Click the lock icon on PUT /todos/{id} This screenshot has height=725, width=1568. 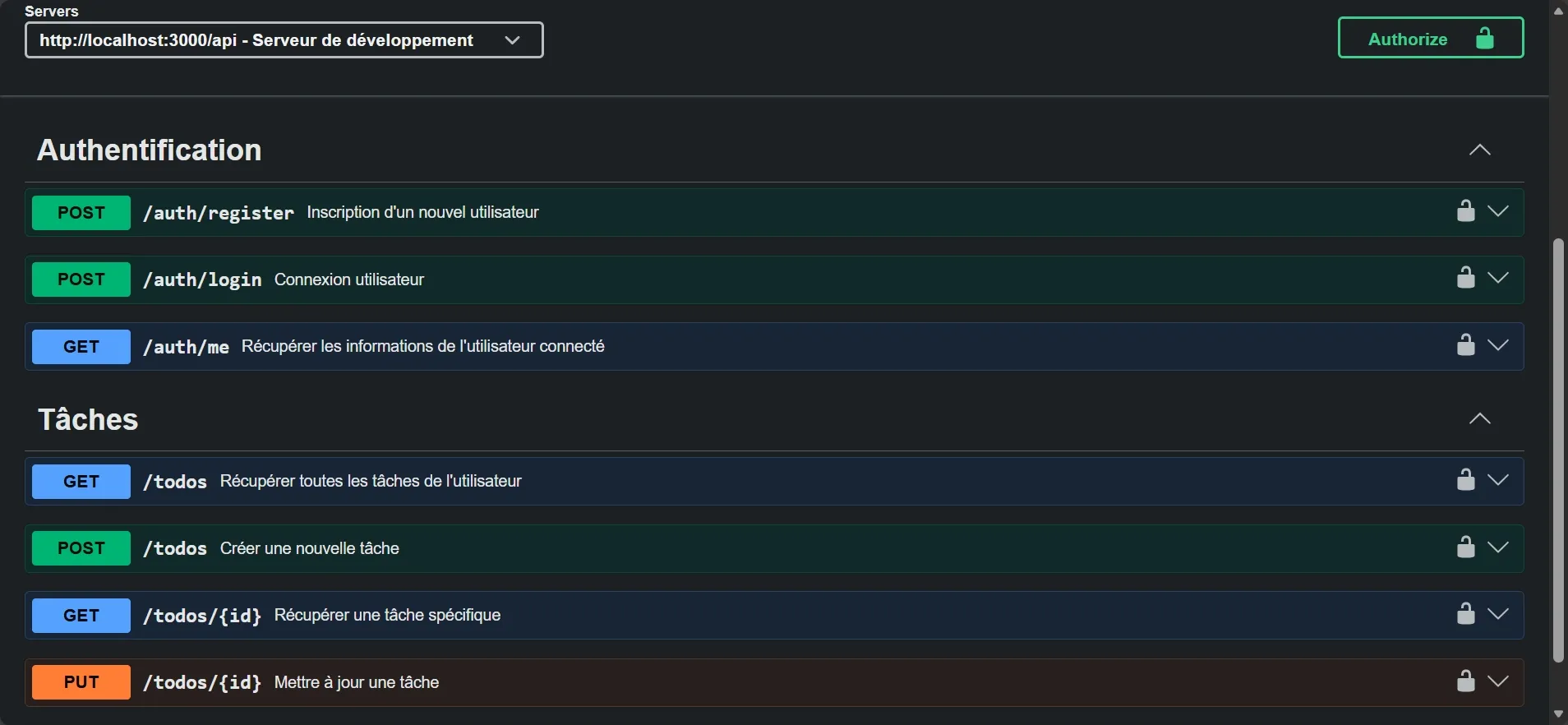[x=1465, y=681]
